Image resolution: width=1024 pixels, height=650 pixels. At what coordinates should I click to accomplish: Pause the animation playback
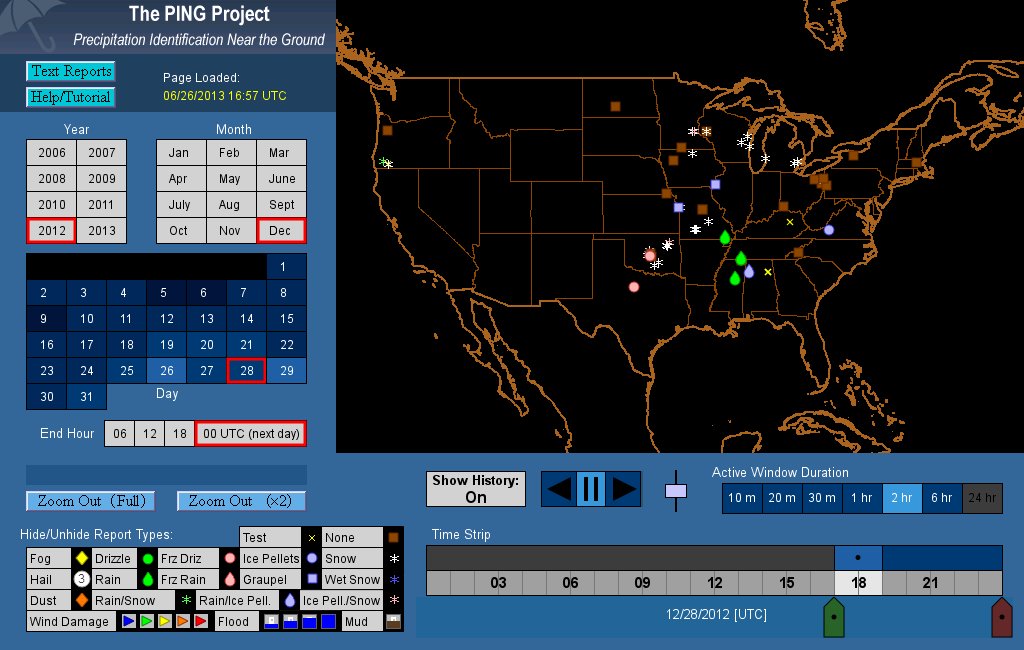click(x=590, y=489)
